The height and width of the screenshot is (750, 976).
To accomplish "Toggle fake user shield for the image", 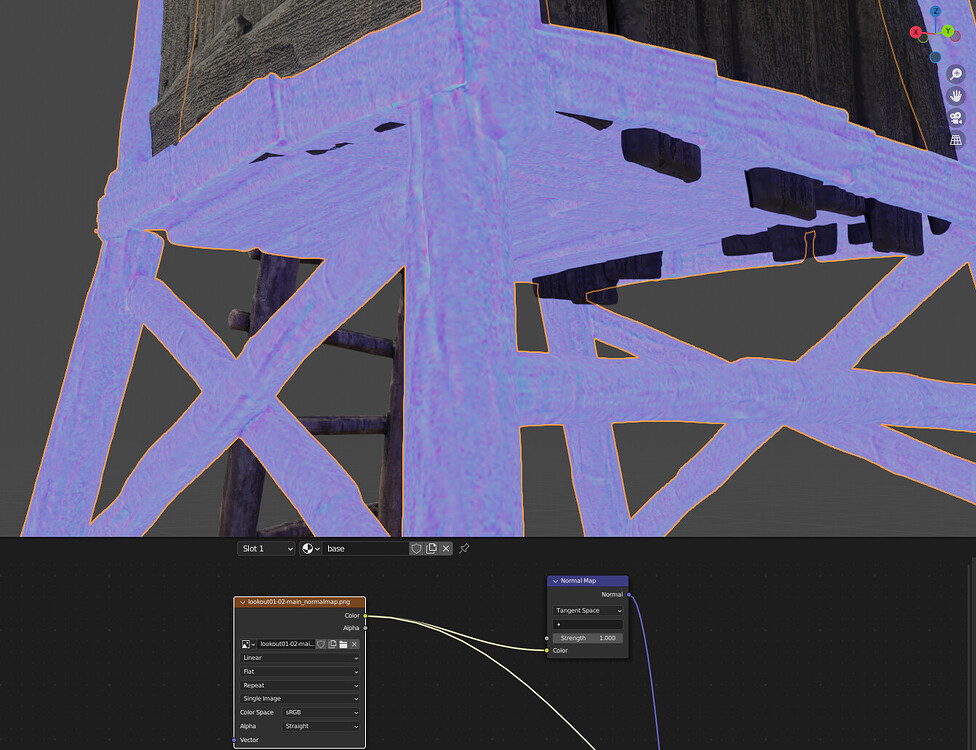I will [x=321, y=644].
